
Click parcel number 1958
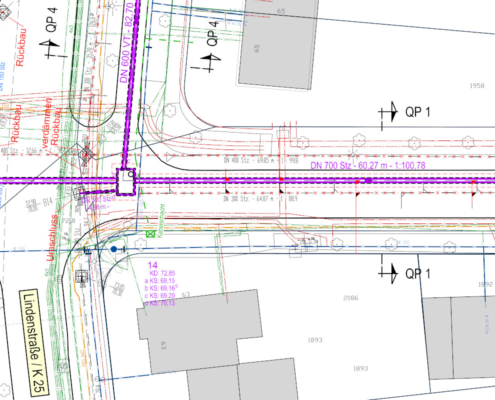477,86
